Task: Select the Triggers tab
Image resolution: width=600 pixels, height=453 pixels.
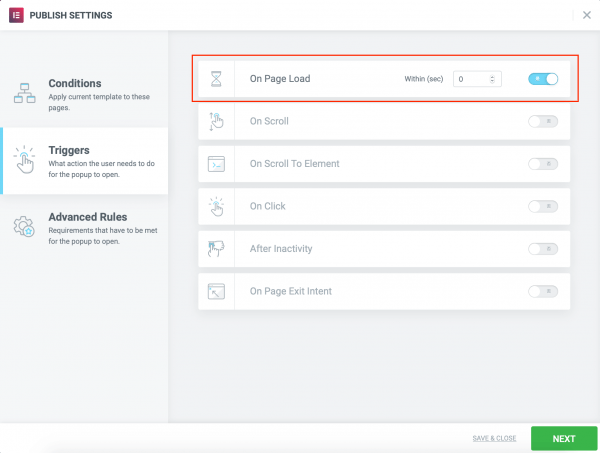Action: pos(84,161)
